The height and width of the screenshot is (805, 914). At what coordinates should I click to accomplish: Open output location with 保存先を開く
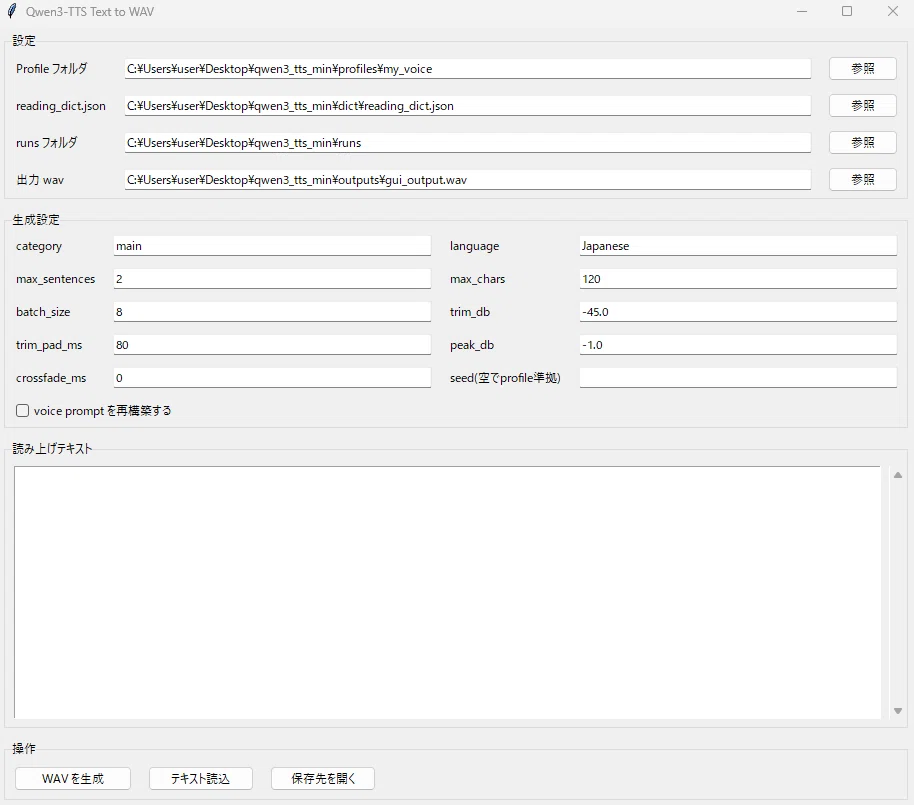coord(323,779)
